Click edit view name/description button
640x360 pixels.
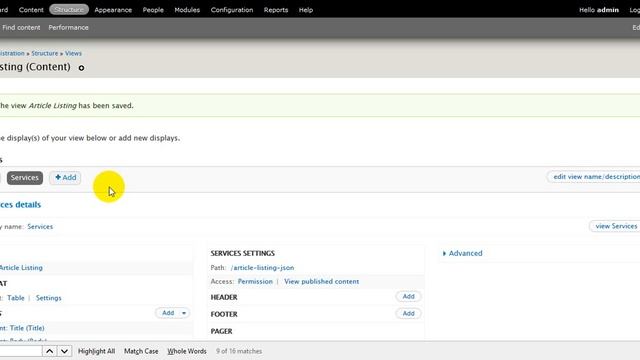click(x=594, y=177)
